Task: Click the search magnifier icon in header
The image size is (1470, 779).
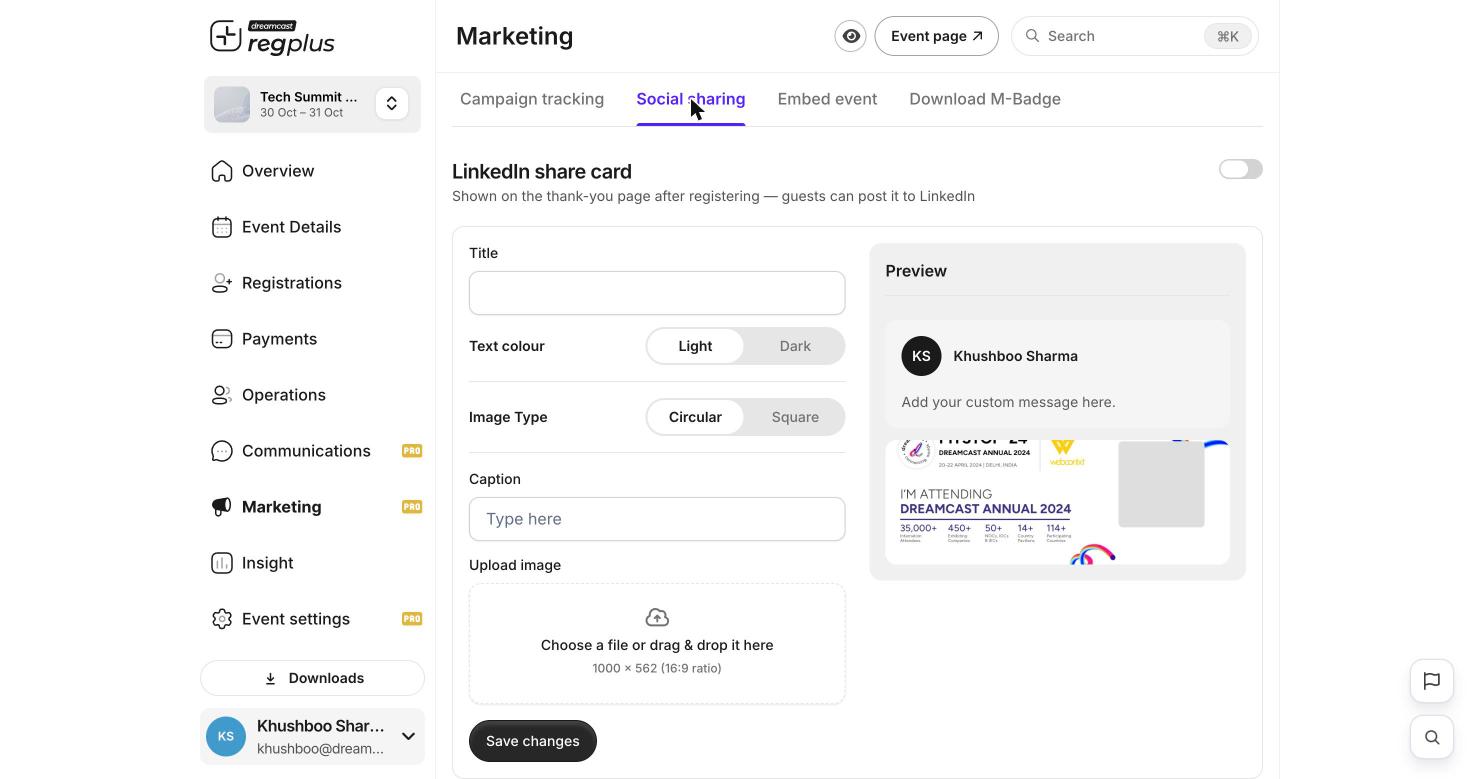Action: click(x=1033, y=36)
